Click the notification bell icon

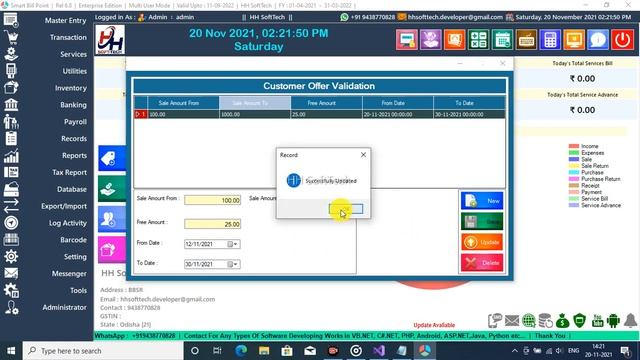coord(631,320)
